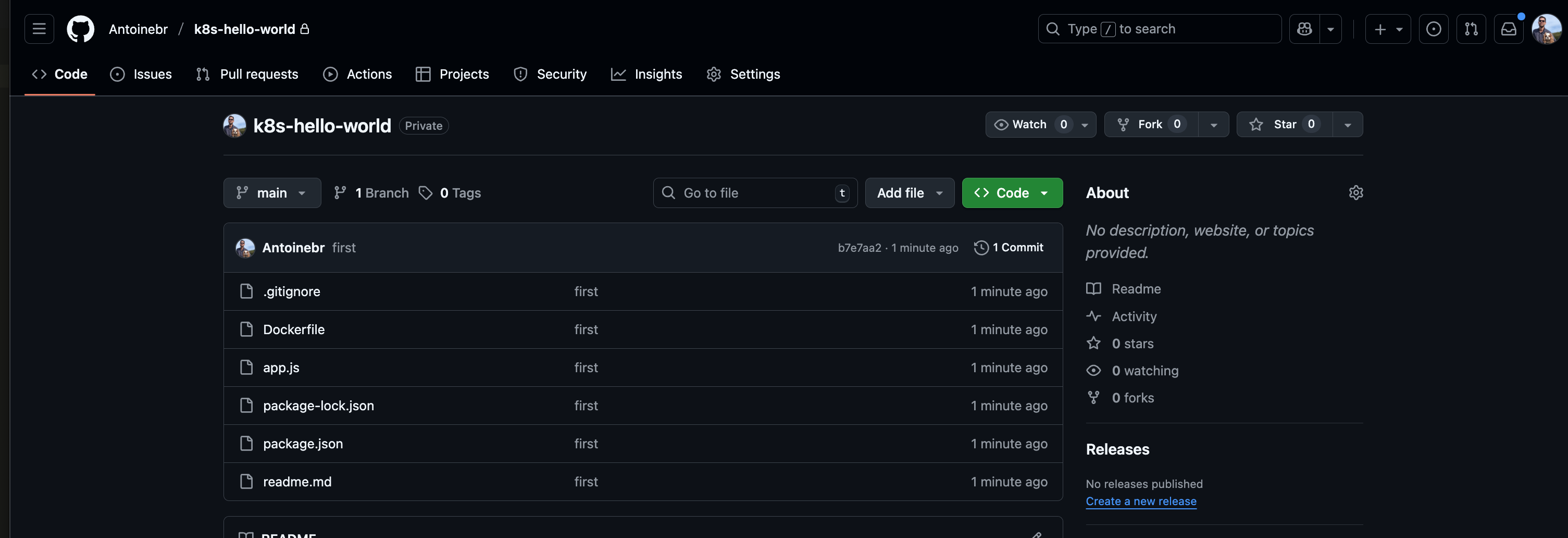Screen dimensions: 1568x538
Task: Click the global issues icon in header
Action: pyautogui.click(x=1433, y=29)
